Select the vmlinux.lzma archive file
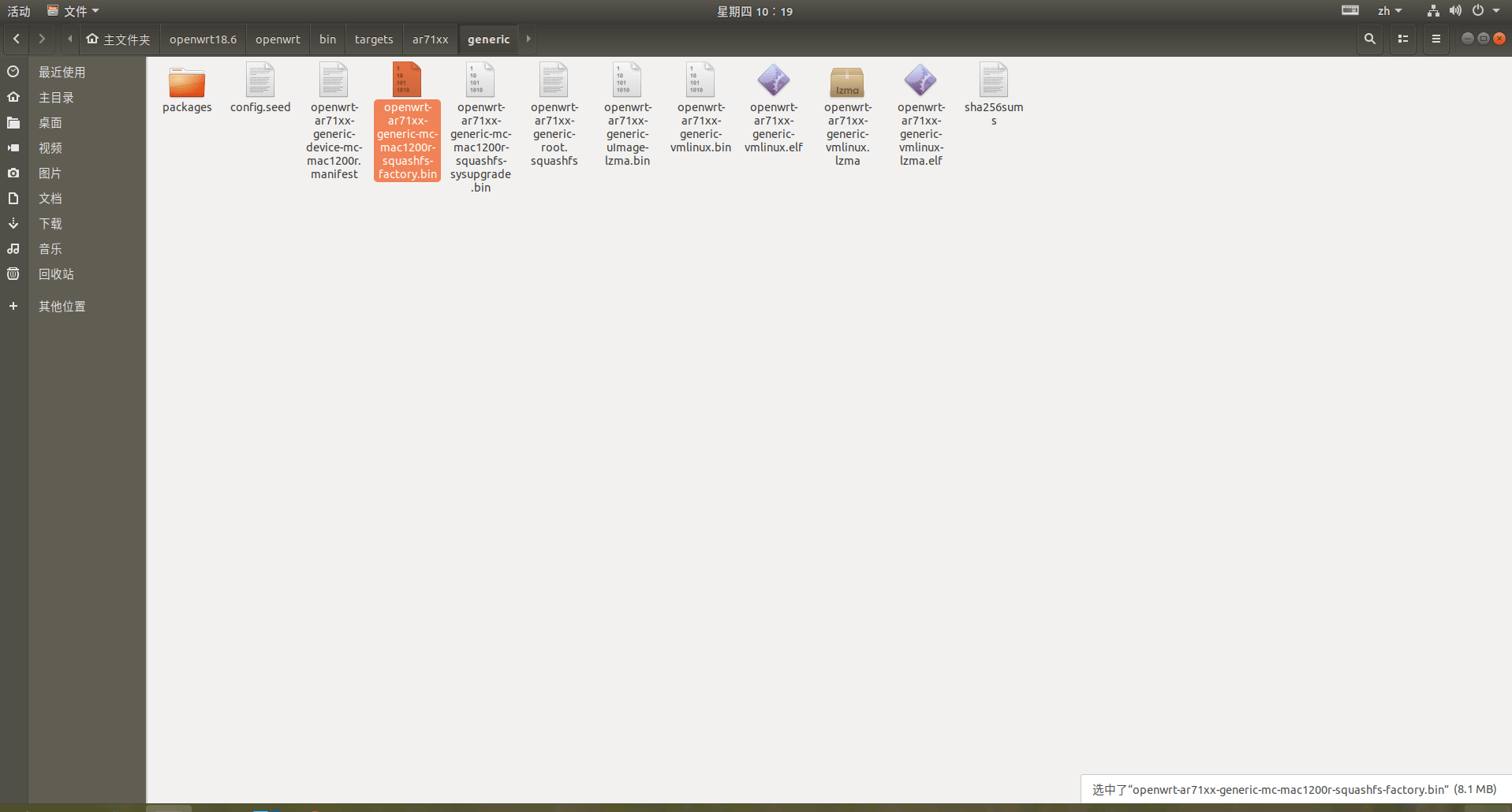Viewport: 1512px width, 812px height. 847,81
